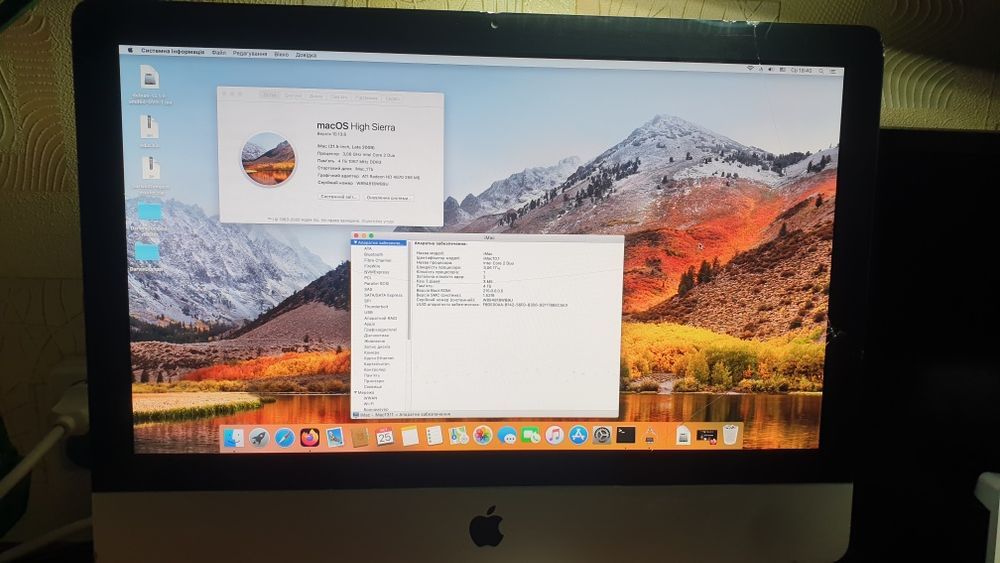Select Bluetooth in hardware list
Viewport: 1000px width, 563px height.
374,254
